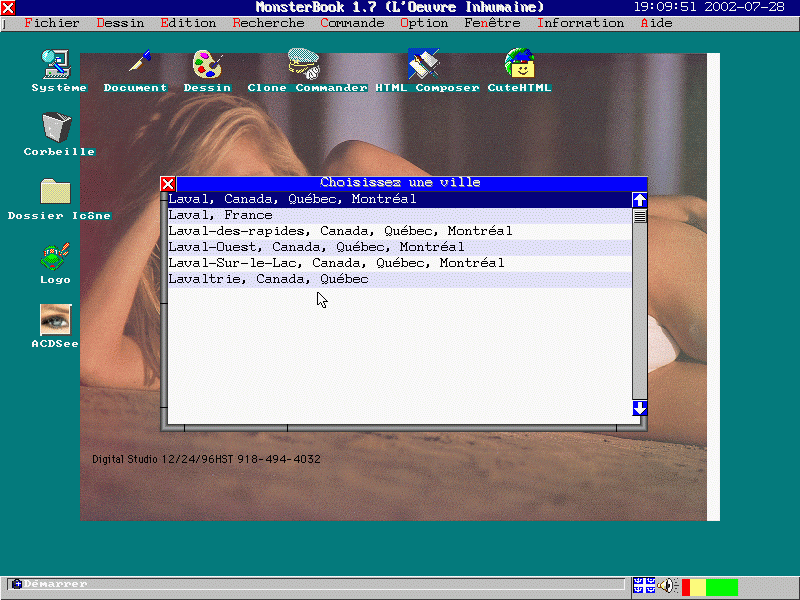Viewport: 800px width, 600px height.
Task: Open the HTML Composer icon
Action: click(x=424, y=65)
